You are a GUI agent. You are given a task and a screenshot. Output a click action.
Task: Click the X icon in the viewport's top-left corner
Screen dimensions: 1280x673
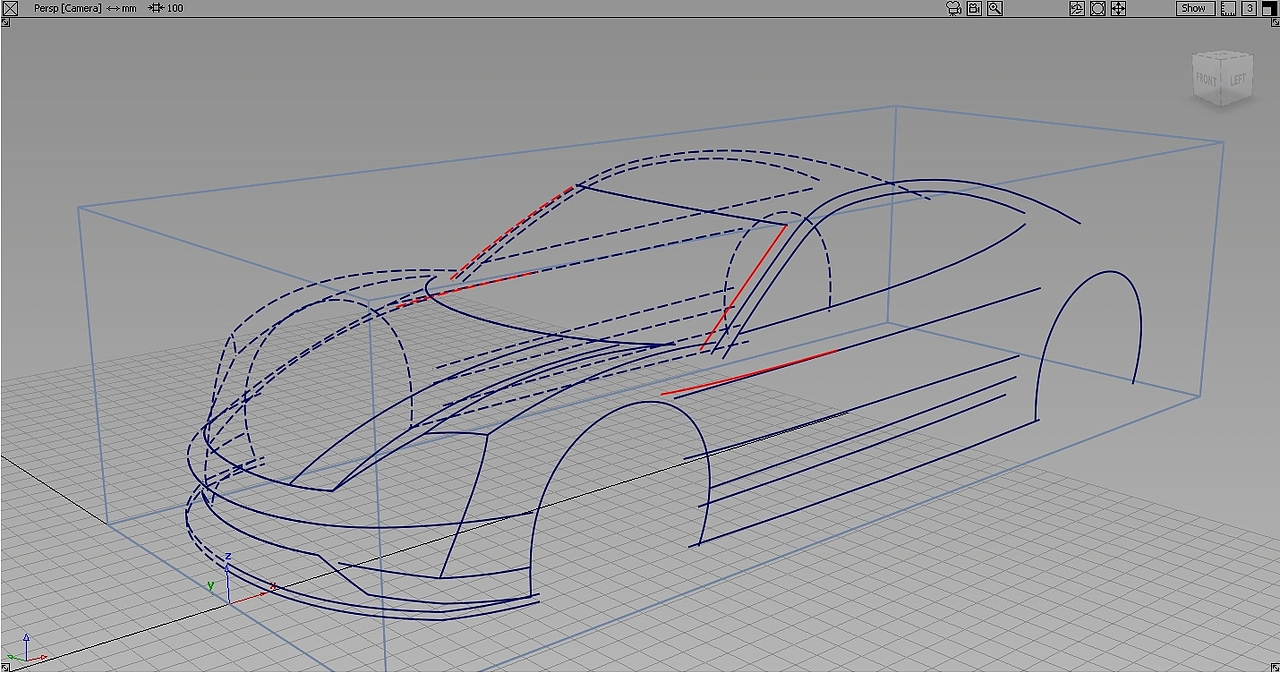click(x=8, y=8)
